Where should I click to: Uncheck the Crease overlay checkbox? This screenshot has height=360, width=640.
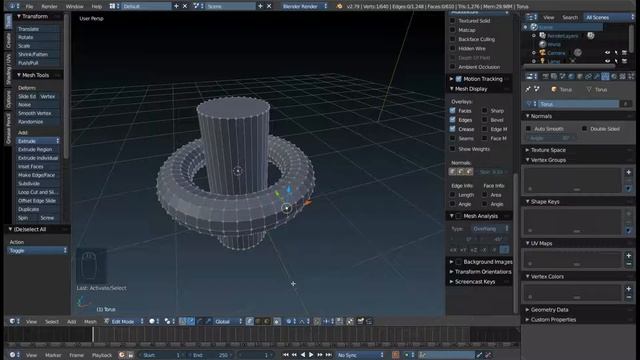pyautogui.click(x=452, y=129)
